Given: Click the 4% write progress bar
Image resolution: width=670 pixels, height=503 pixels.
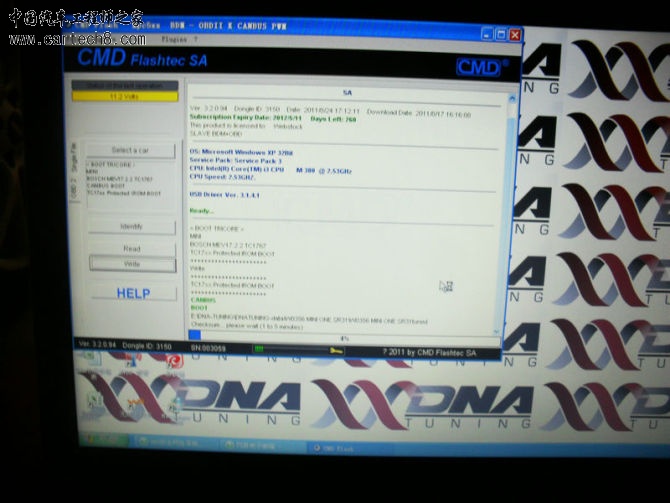Looking at the screenshot, I should coord(344,338).
